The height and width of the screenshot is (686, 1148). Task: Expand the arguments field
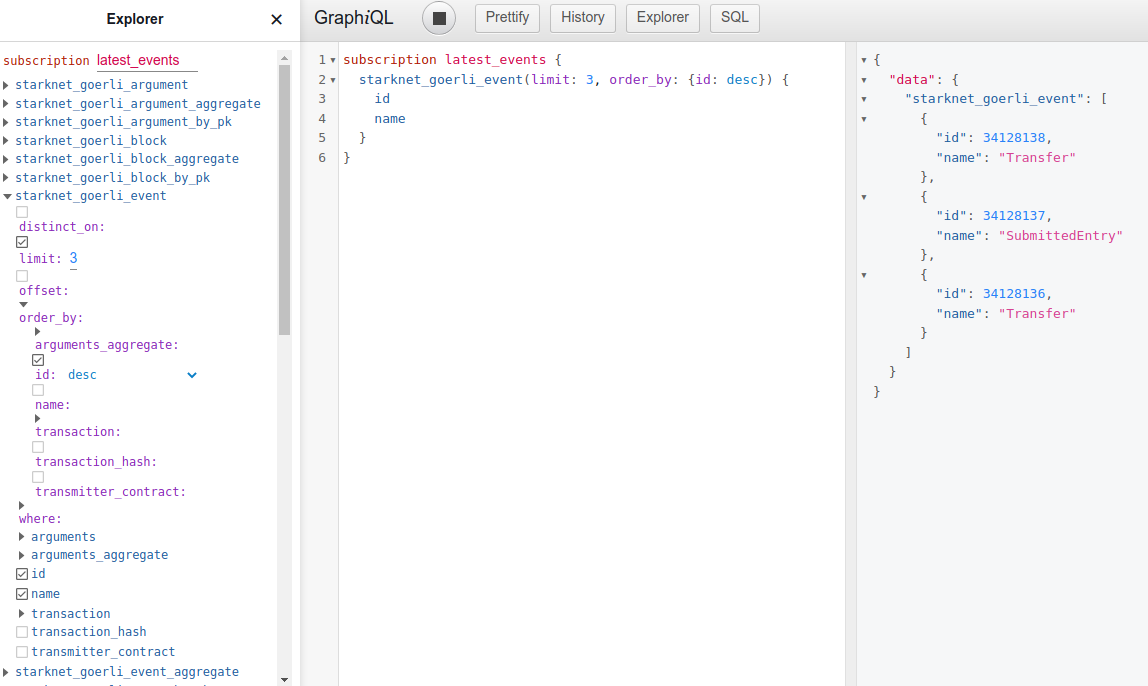21,537
